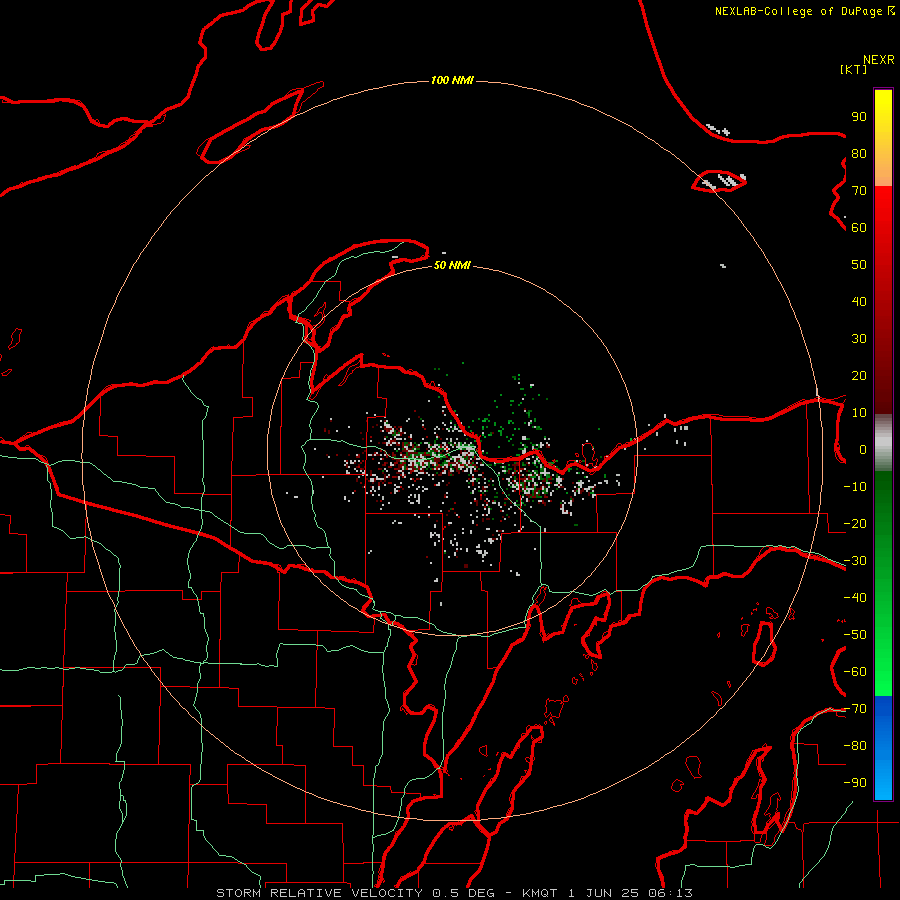Click the 30 value on the velocity scale
Screen dimensions: 900x900
[859, 339]
